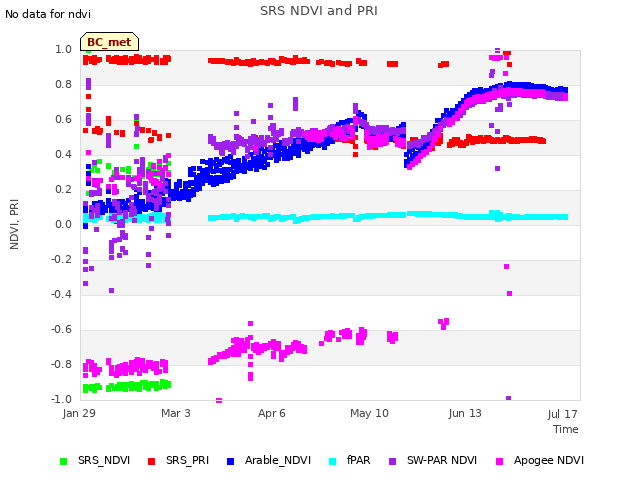
Task: Select the Apogee NDVI legend label
Action: [549, 460]
